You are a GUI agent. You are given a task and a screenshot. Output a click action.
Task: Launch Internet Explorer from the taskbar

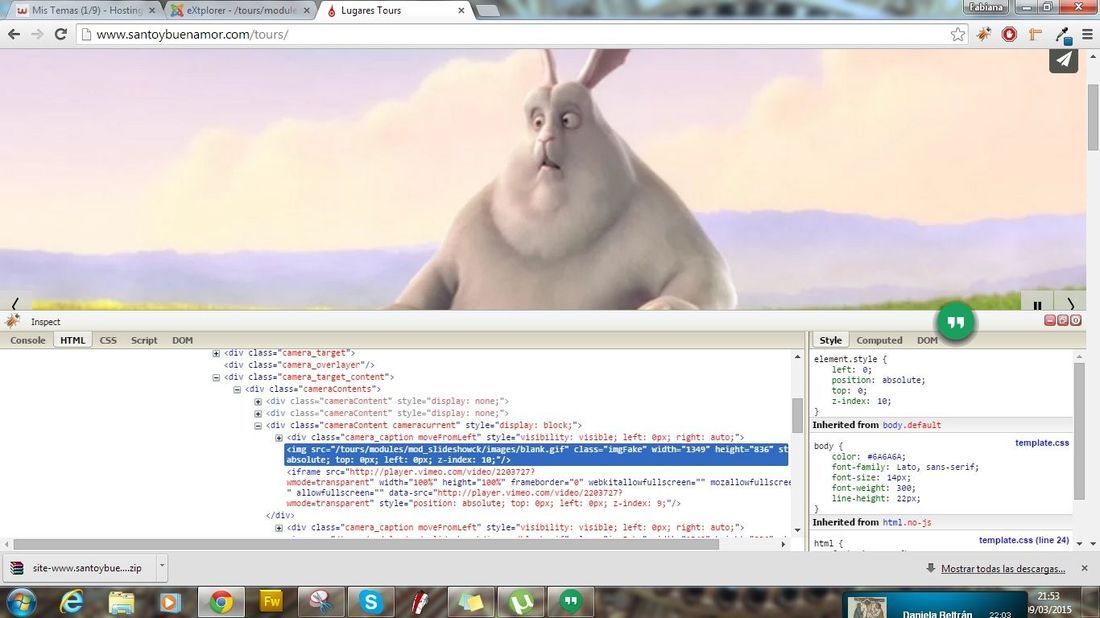point(72,602)
